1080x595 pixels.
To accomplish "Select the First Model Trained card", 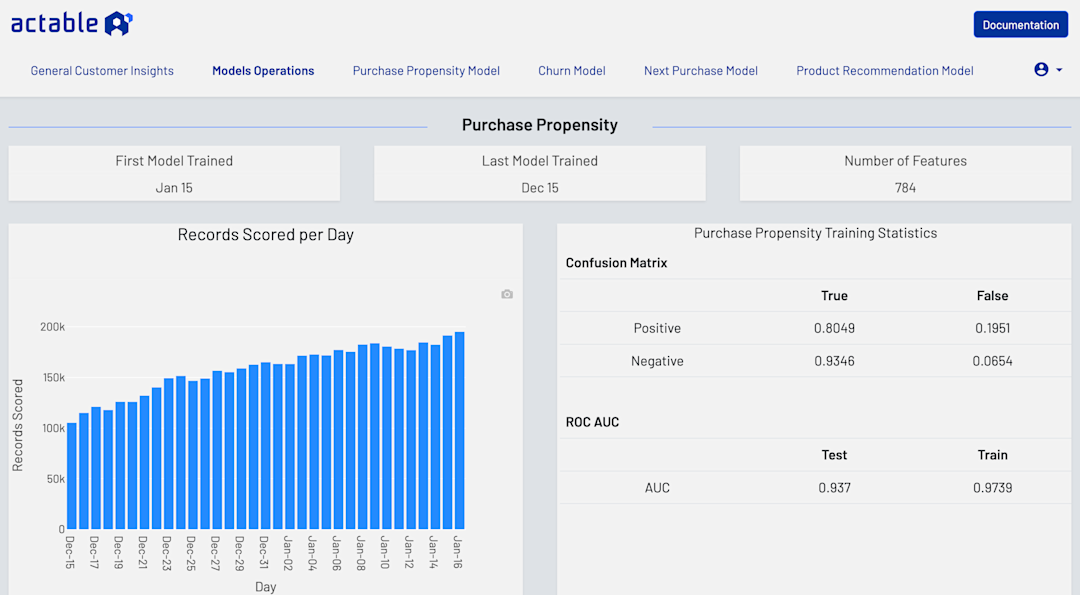I will [x=174, y=174].
